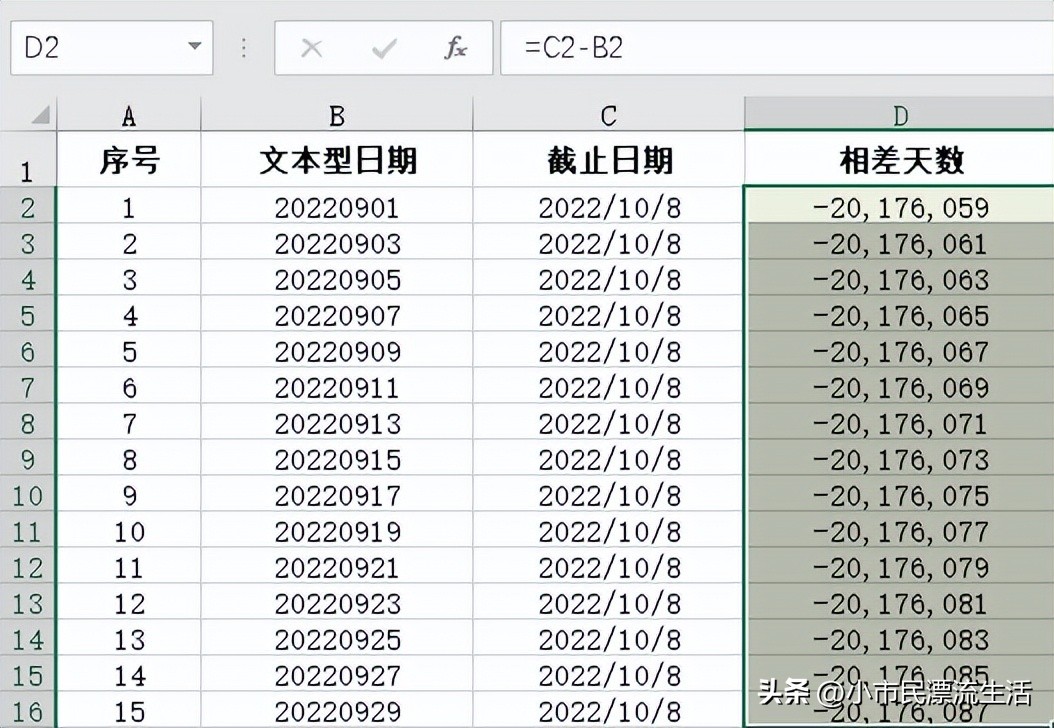Click cell containing 20220901

tap(337, 206)
